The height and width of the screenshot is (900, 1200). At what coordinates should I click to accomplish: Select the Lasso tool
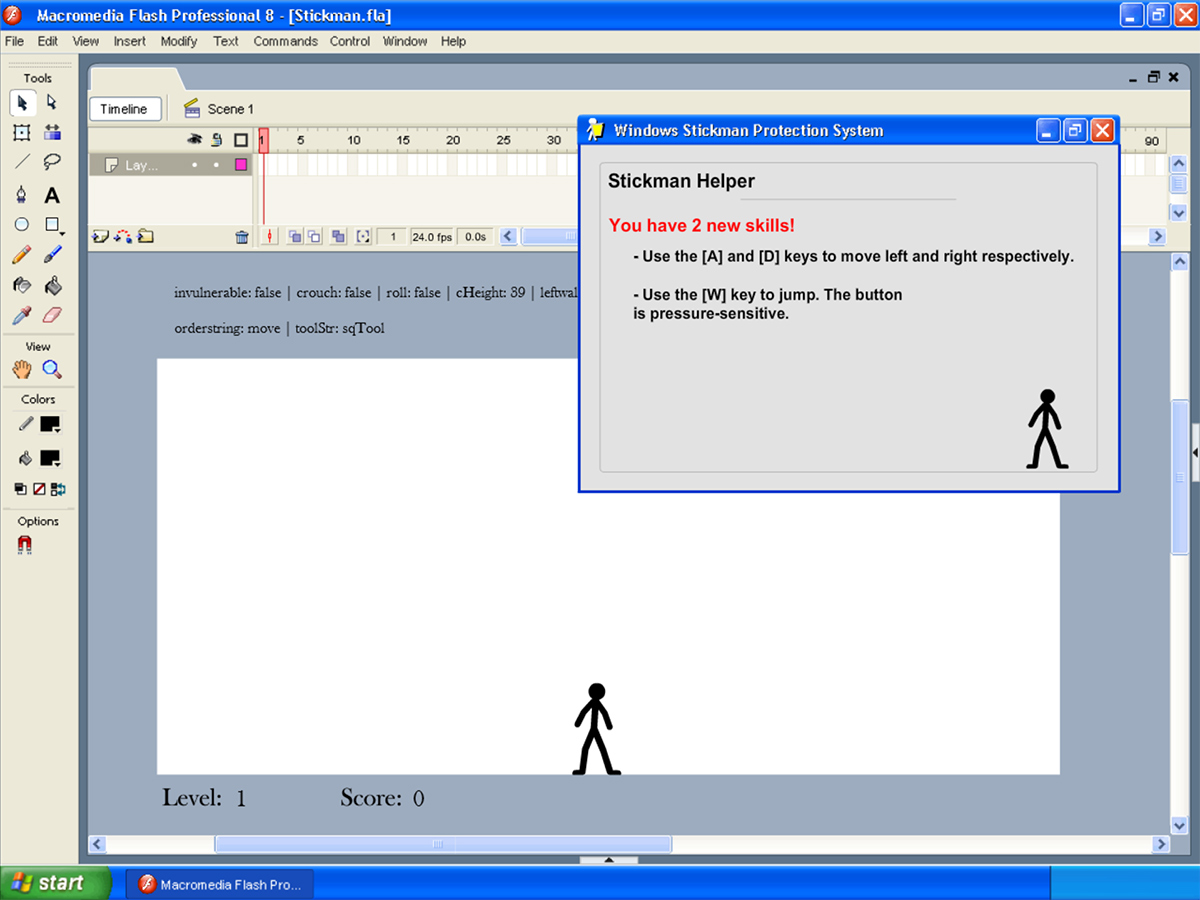52,162
